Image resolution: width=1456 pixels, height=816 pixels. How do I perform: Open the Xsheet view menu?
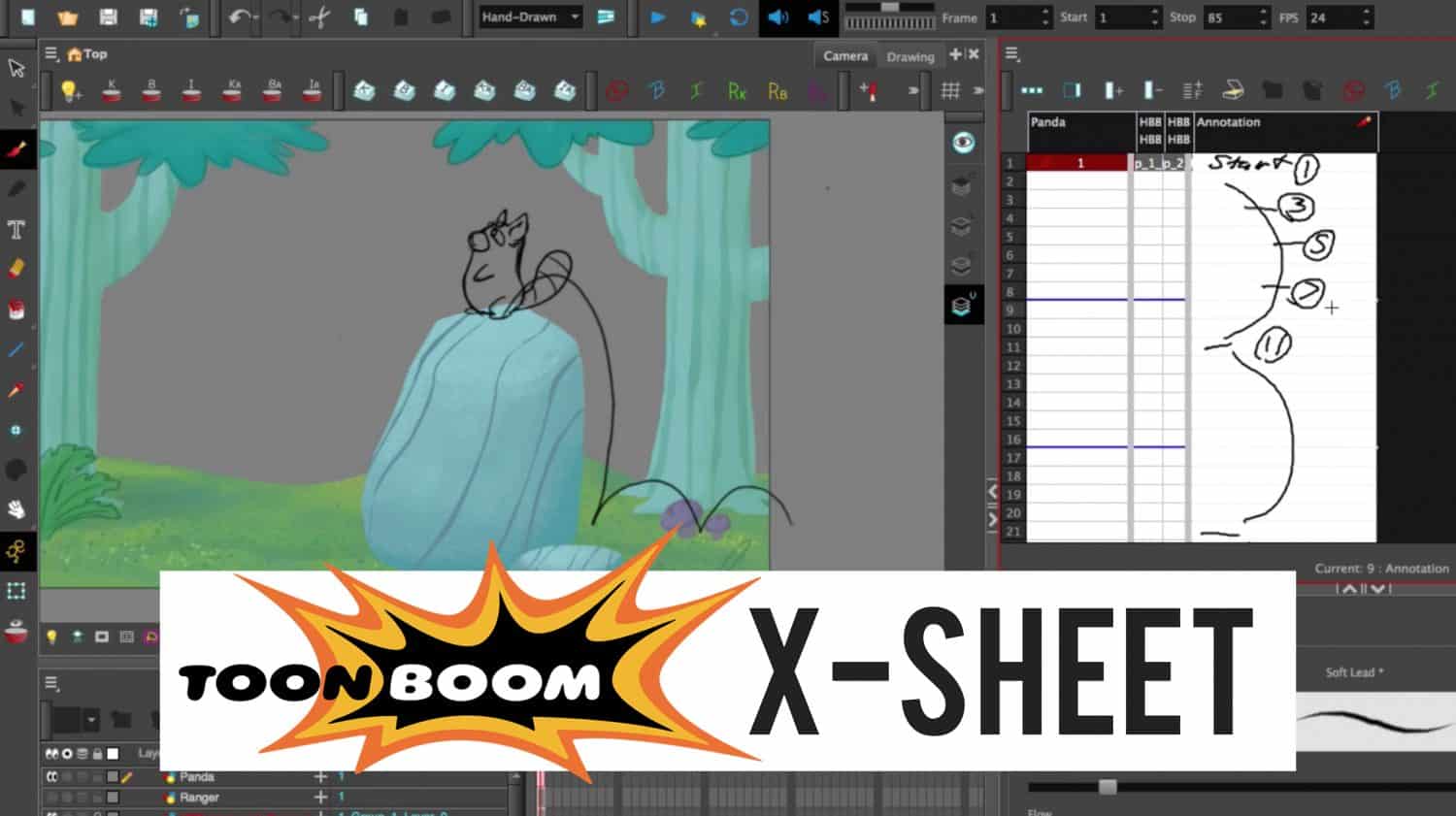tap(1011, 53)
